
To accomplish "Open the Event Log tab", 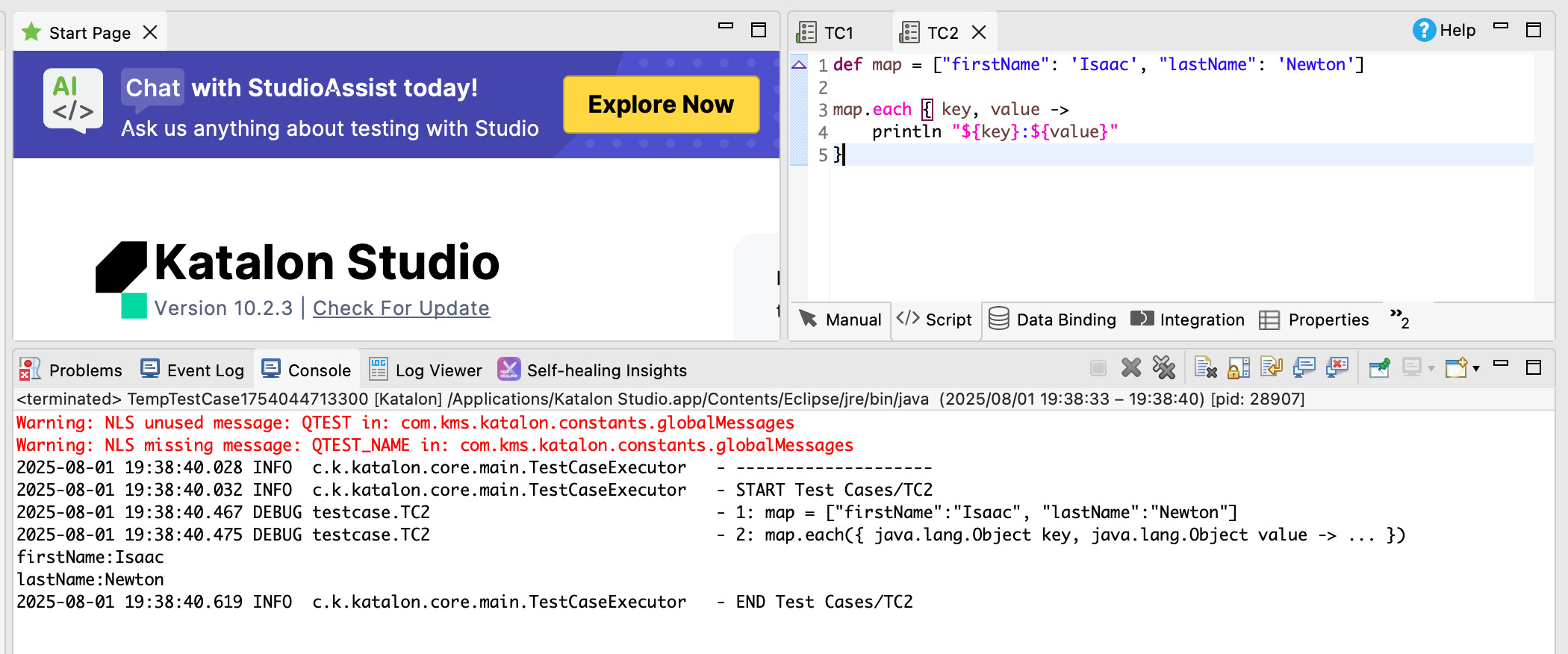I will 193,370.
